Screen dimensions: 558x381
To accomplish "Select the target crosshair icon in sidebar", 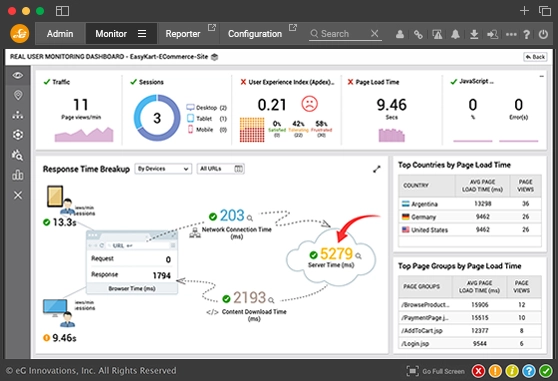I will tap(18, 135).
